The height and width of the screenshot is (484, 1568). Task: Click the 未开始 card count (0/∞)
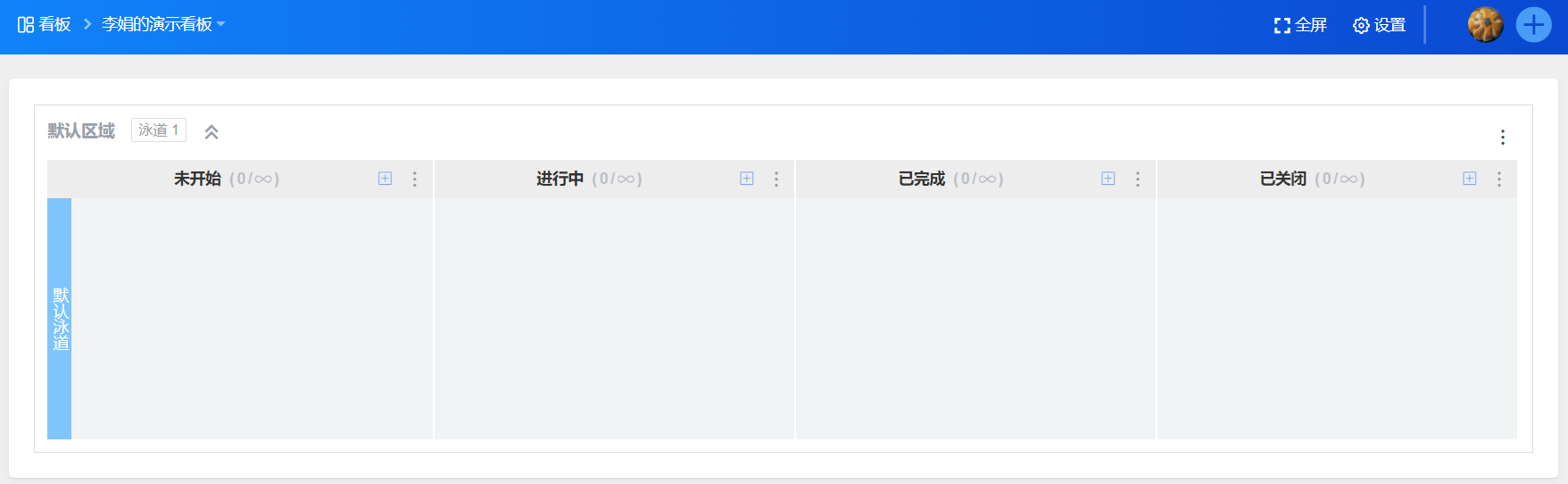(x=254, y=179)
